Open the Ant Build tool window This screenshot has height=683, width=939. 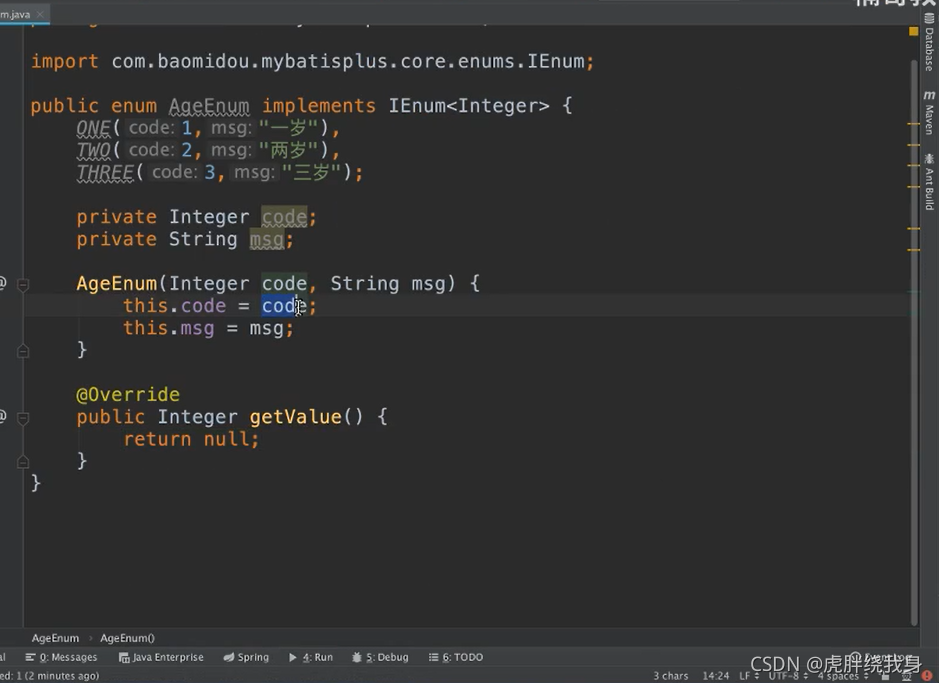point(929,182)
